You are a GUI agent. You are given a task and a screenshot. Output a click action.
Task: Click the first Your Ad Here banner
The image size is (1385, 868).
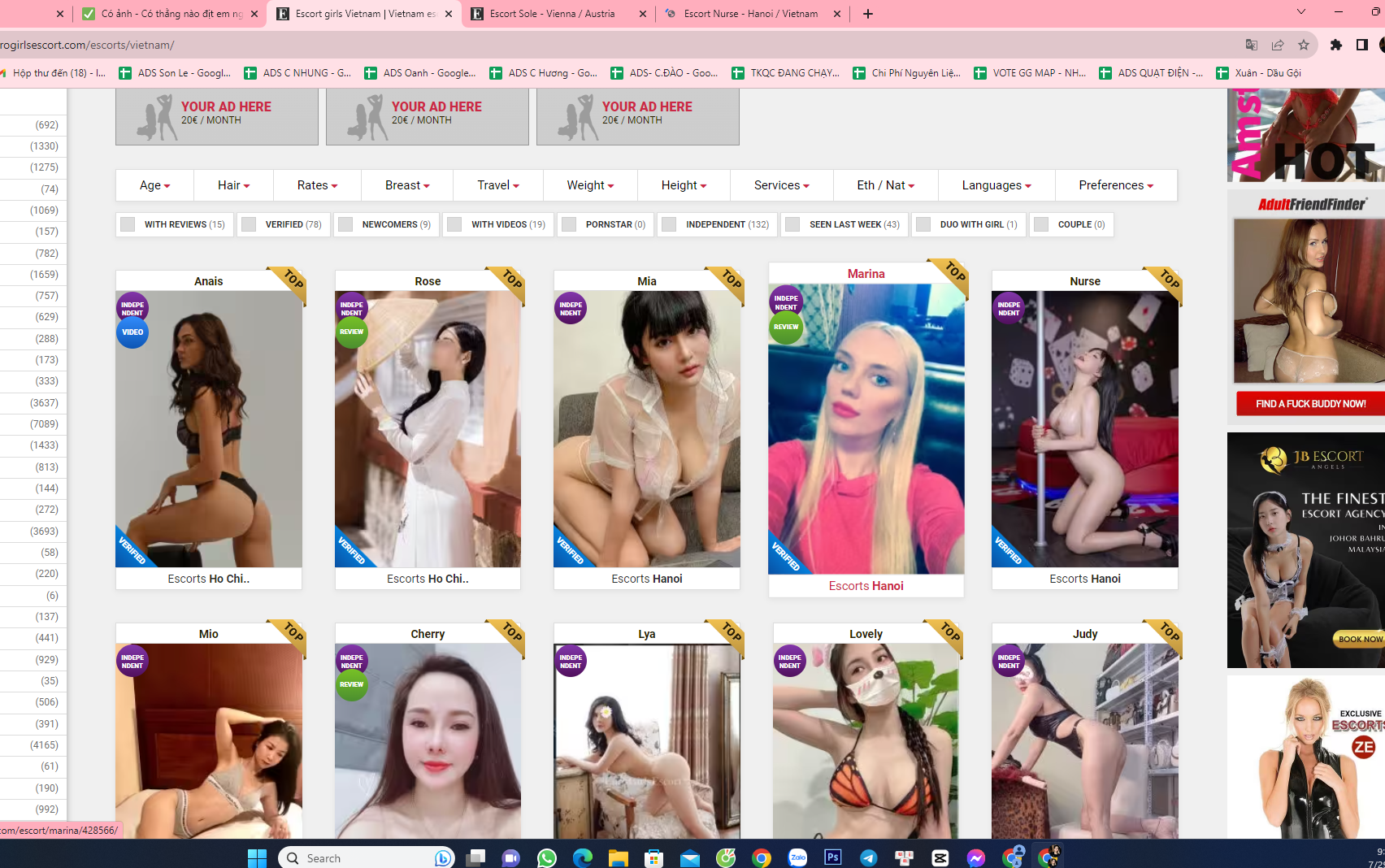[x=217, y=116]
